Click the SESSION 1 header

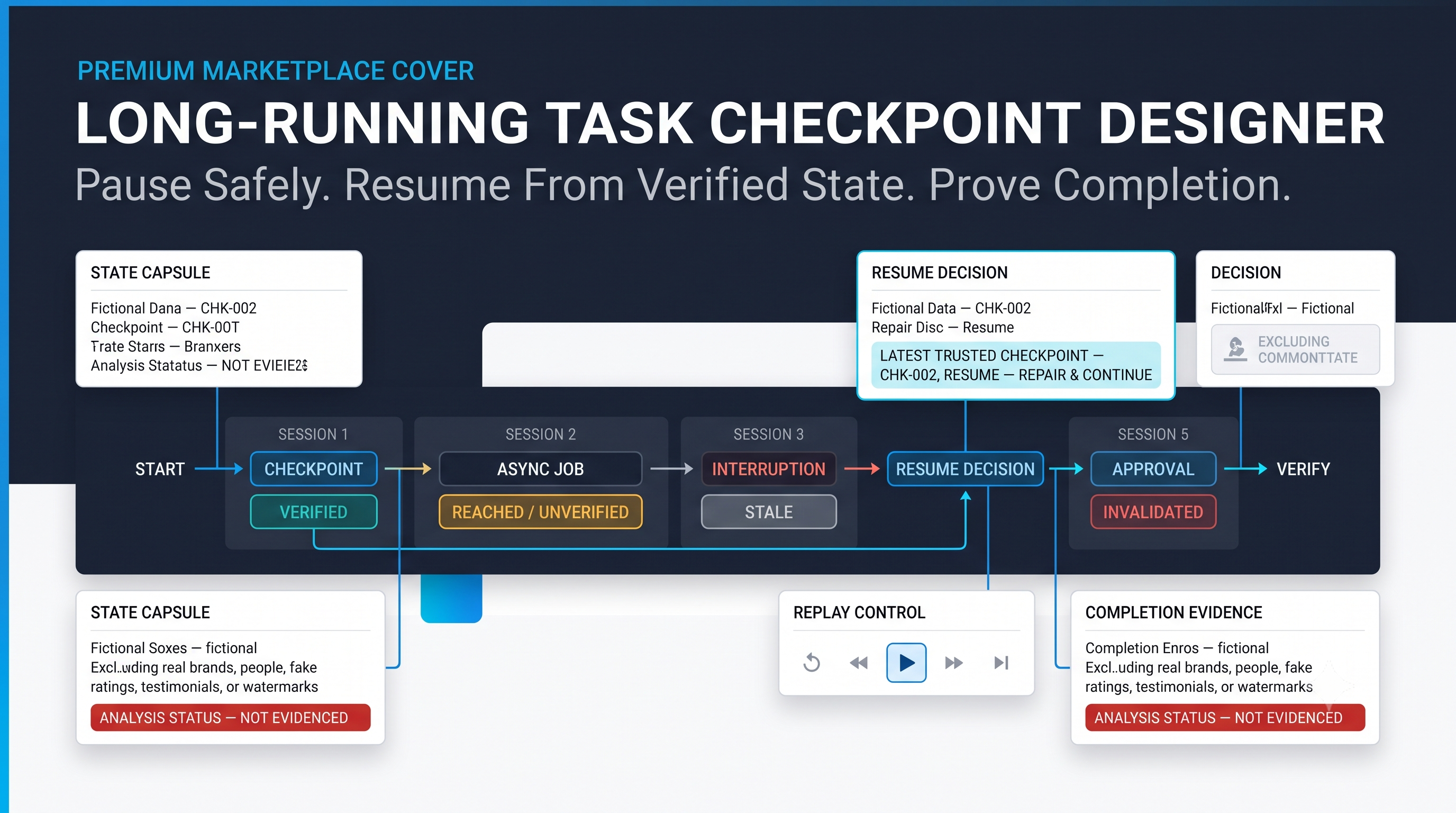[313, 434]
